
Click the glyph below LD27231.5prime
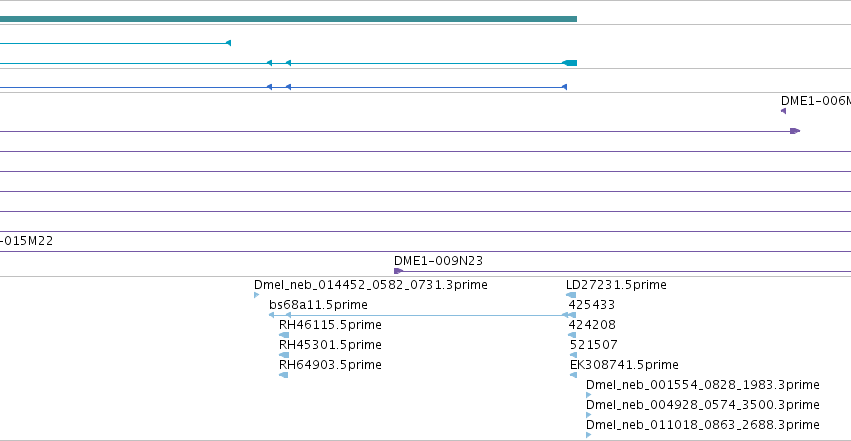tap(571, 295)
